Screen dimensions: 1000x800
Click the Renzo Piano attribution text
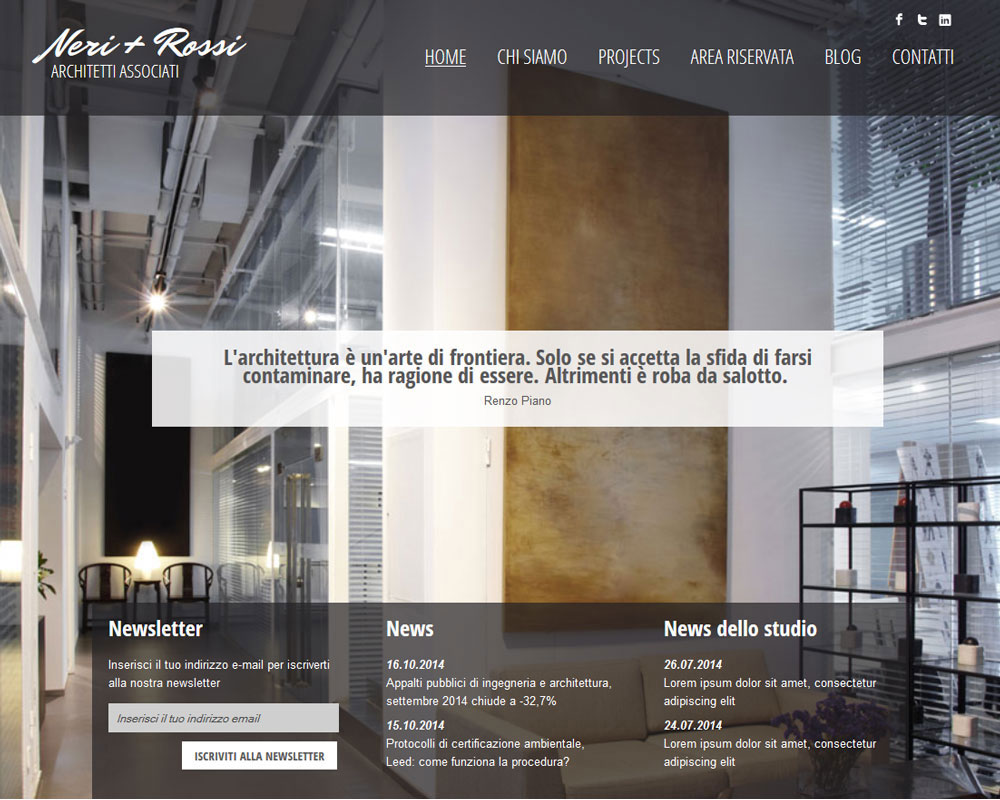pyautogui.click(x=517, y=401)
